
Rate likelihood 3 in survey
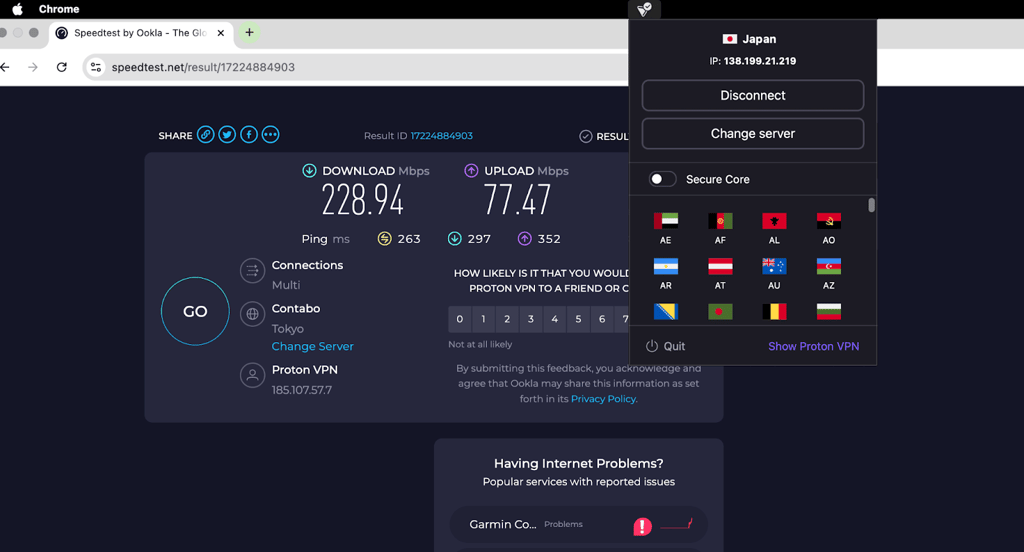pyautogui.click(x=530, y=319)
